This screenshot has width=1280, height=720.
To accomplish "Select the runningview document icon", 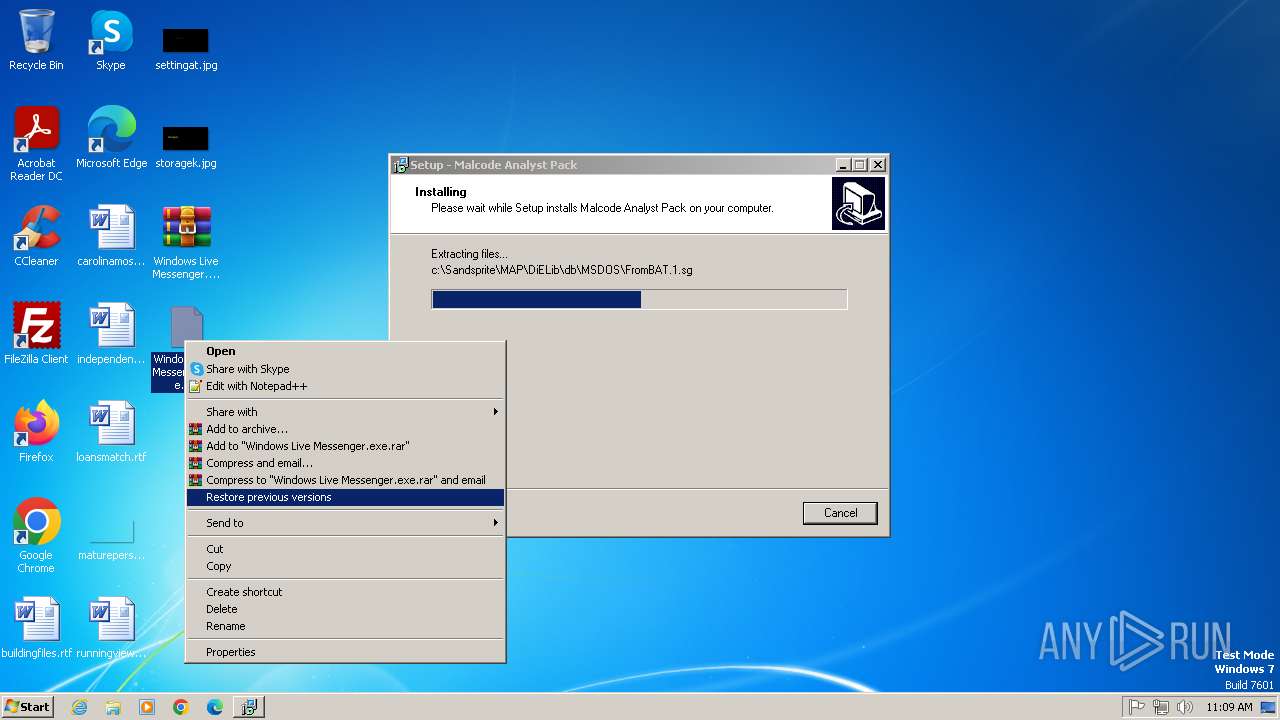I will point(111,628).
